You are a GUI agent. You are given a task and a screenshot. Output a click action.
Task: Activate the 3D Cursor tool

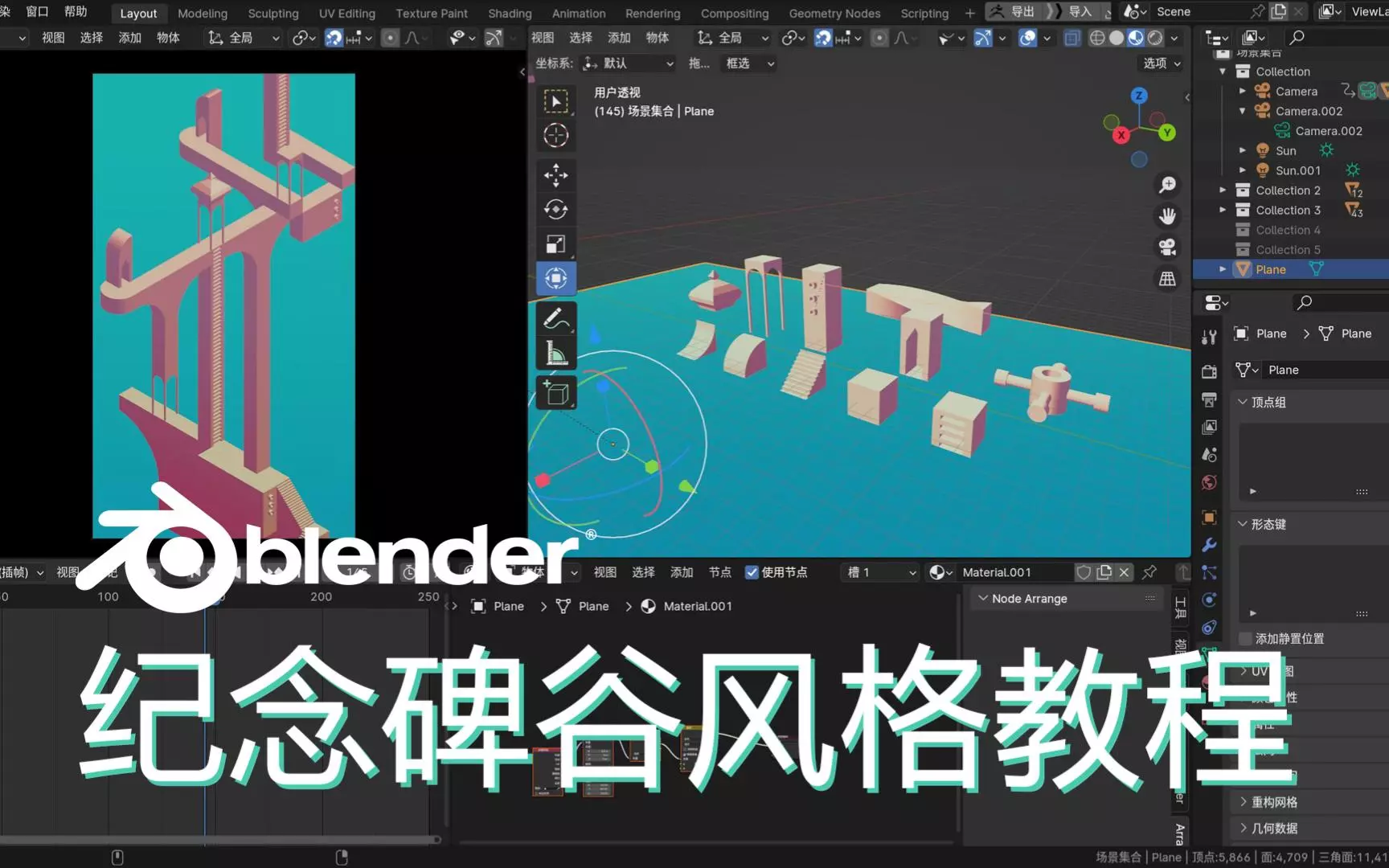pyautogui.click(x=555, y=135)
